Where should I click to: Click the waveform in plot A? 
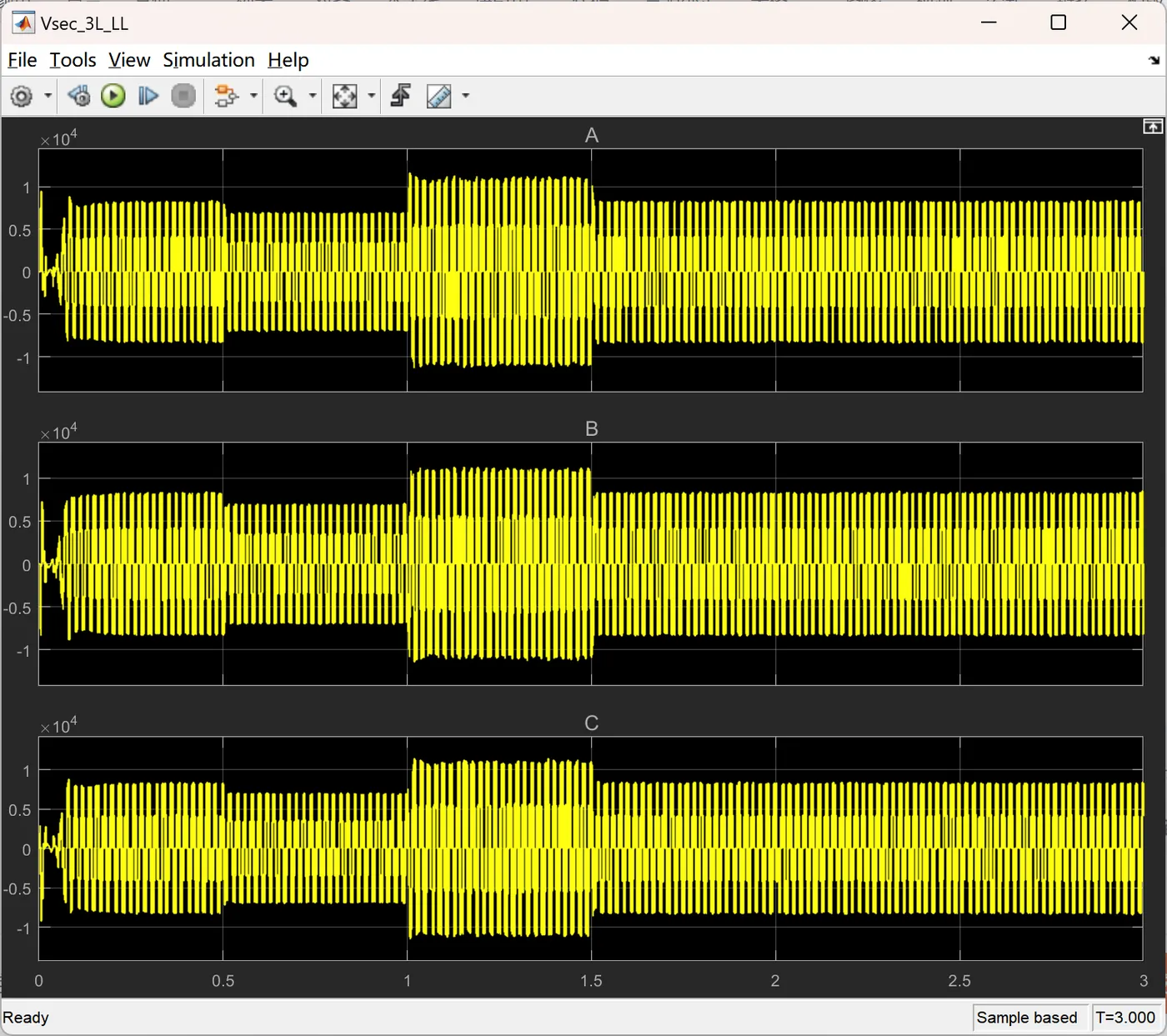(590, 271)
